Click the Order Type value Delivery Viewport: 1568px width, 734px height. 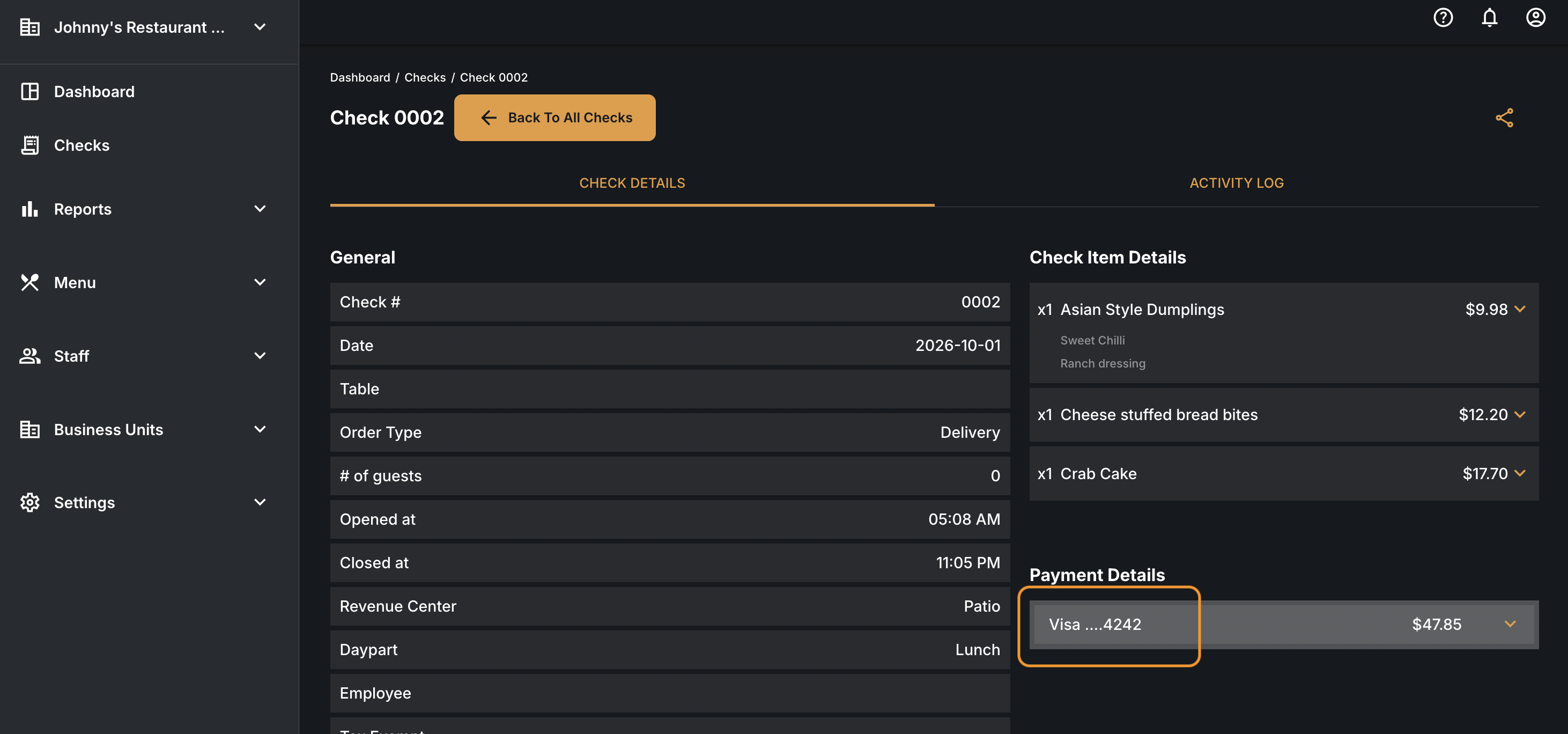(x=970, y=432)
